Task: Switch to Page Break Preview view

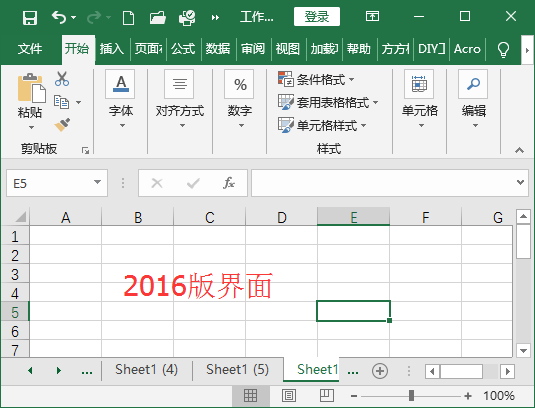Action: click(327, 396)
